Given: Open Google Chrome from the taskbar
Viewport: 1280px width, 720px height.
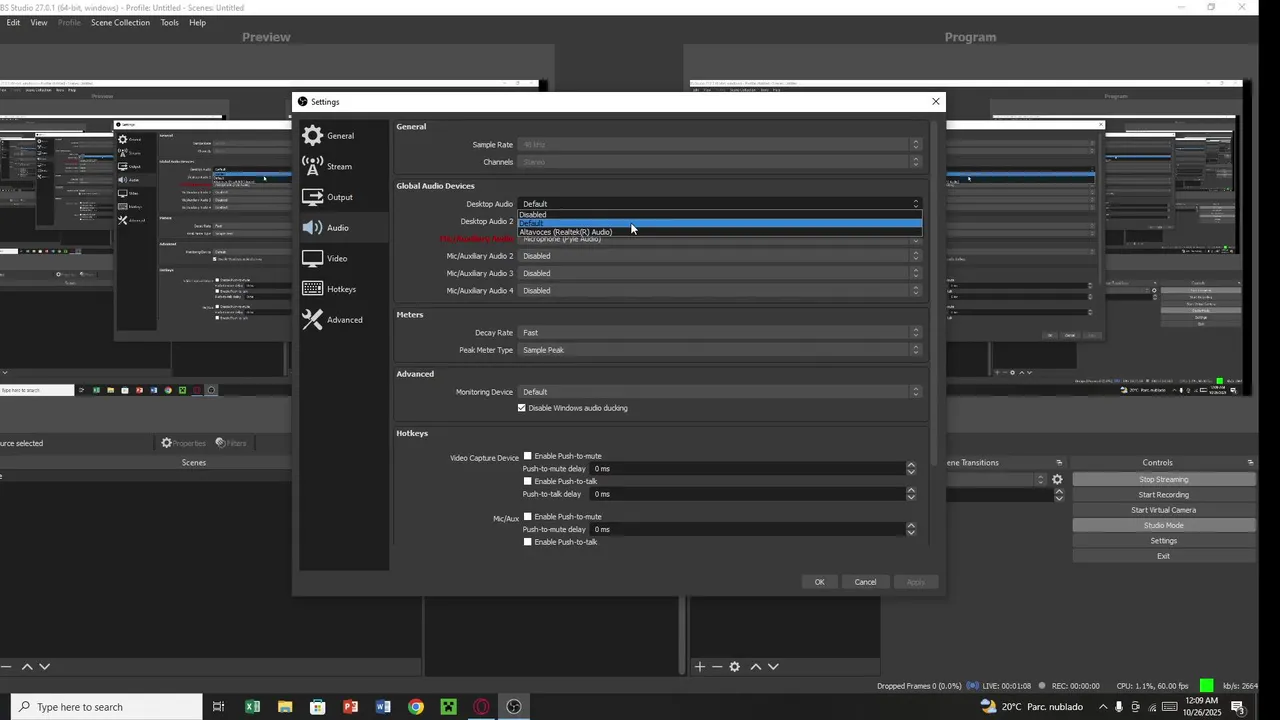Looking at the screenshot, I should coord(416,707).
